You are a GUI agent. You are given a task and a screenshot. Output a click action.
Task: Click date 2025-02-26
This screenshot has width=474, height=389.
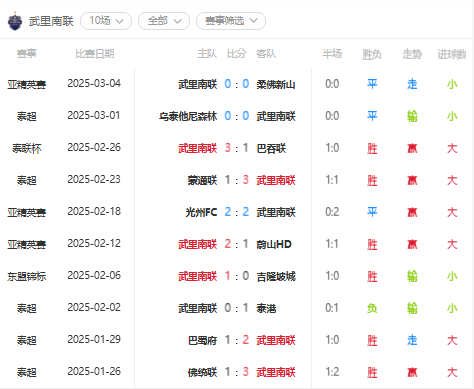pyautogui.click(x=94, y=147)
